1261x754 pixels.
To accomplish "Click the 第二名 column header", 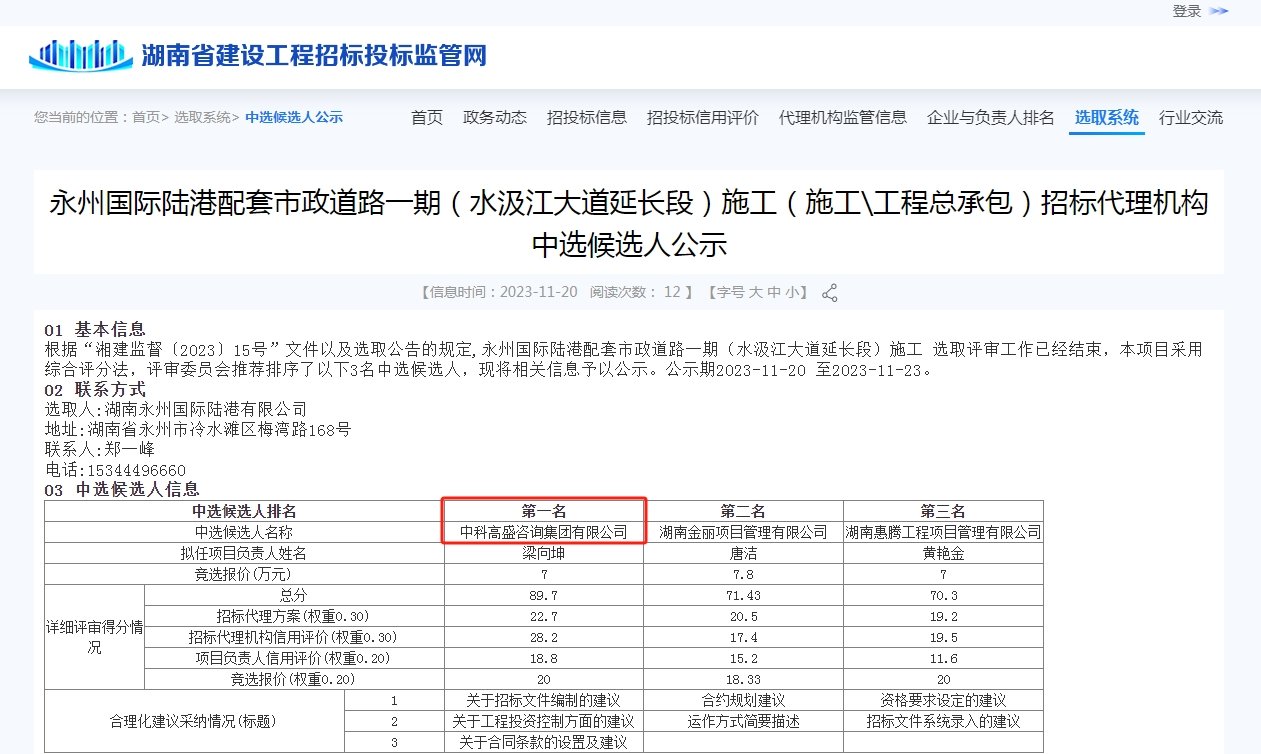I will 743,511.
